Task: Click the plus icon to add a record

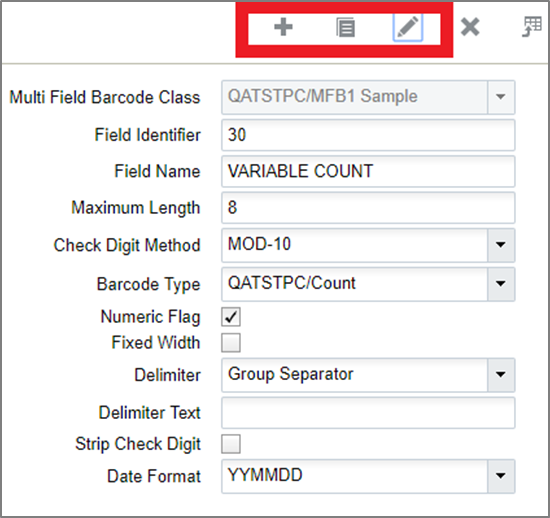Action: 283,27
